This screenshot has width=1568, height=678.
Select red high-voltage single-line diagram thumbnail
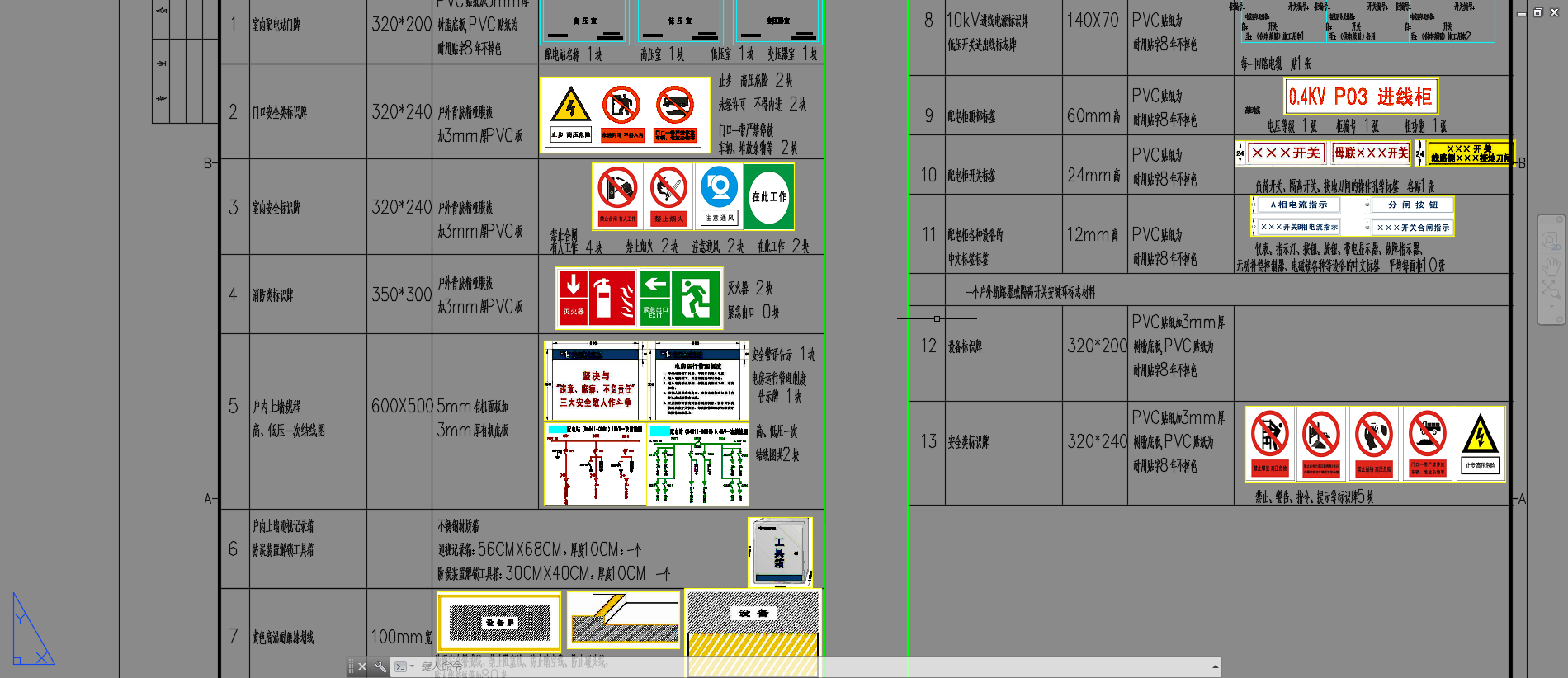(x=595, y=464)
